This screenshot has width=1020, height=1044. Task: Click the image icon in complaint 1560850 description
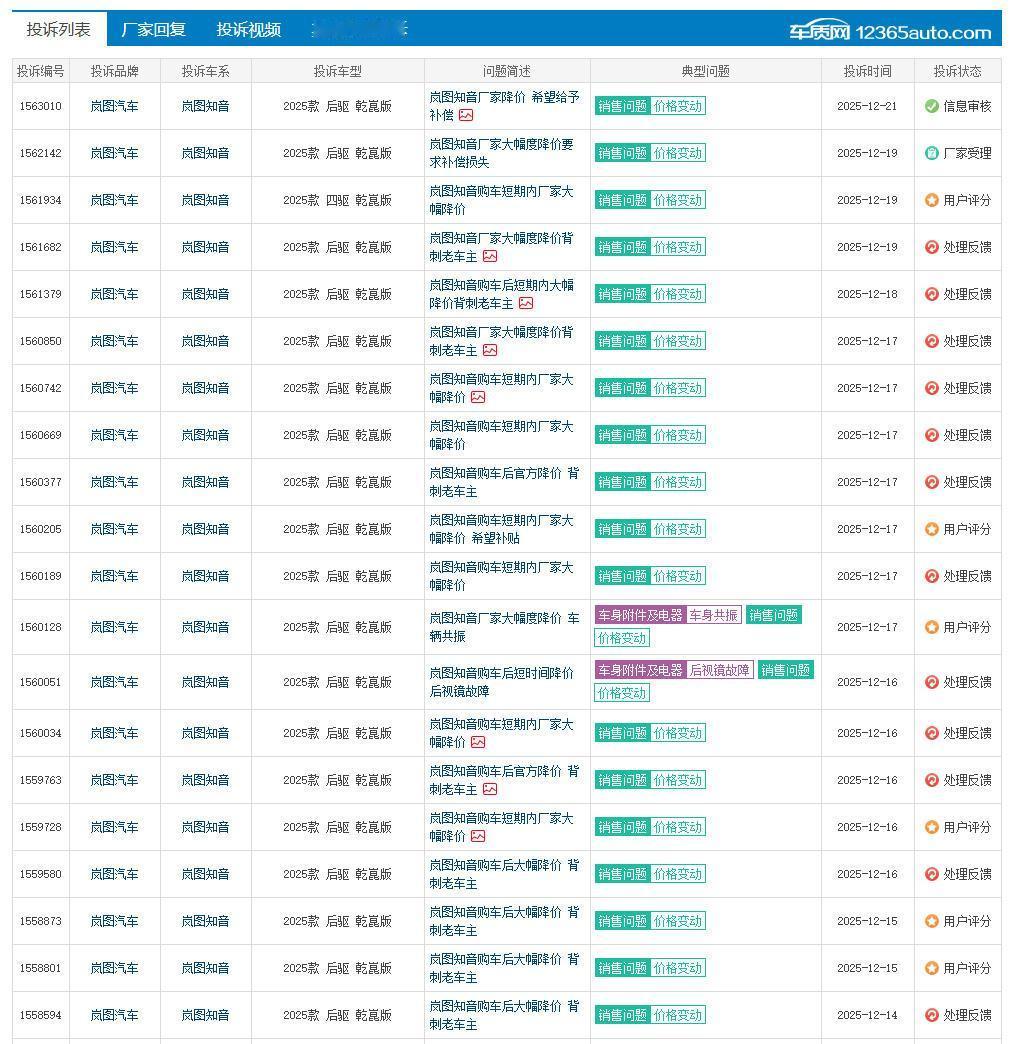coord(490,350)
